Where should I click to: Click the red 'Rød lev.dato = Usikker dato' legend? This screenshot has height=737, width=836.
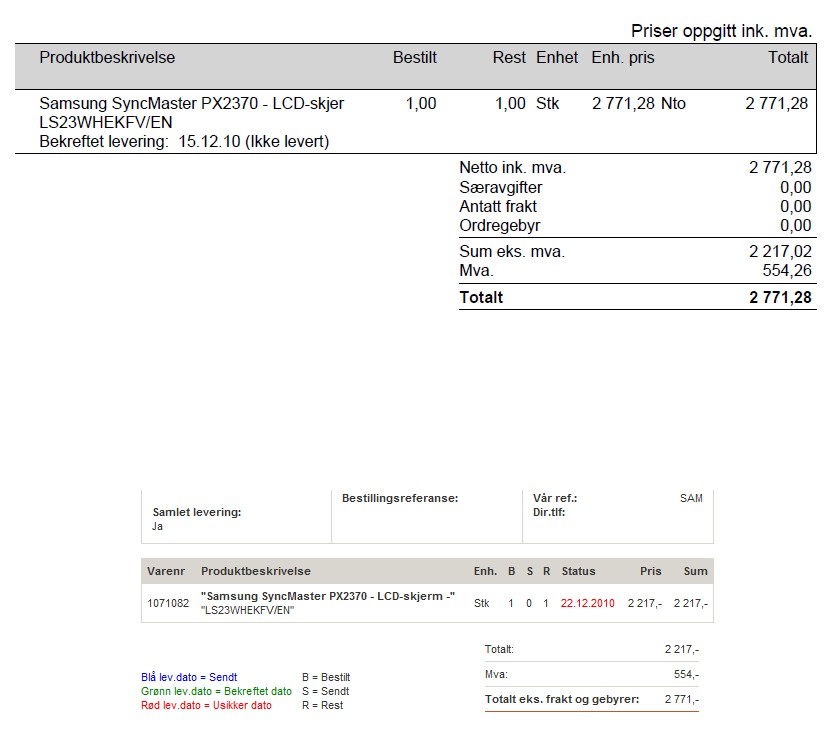click(206, 705)
